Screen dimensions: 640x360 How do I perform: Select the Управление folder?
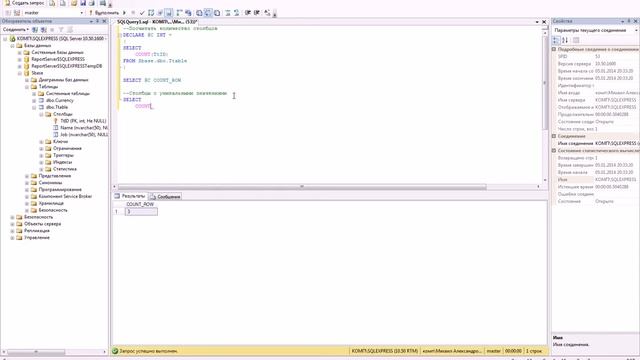(x=37, y=238)
